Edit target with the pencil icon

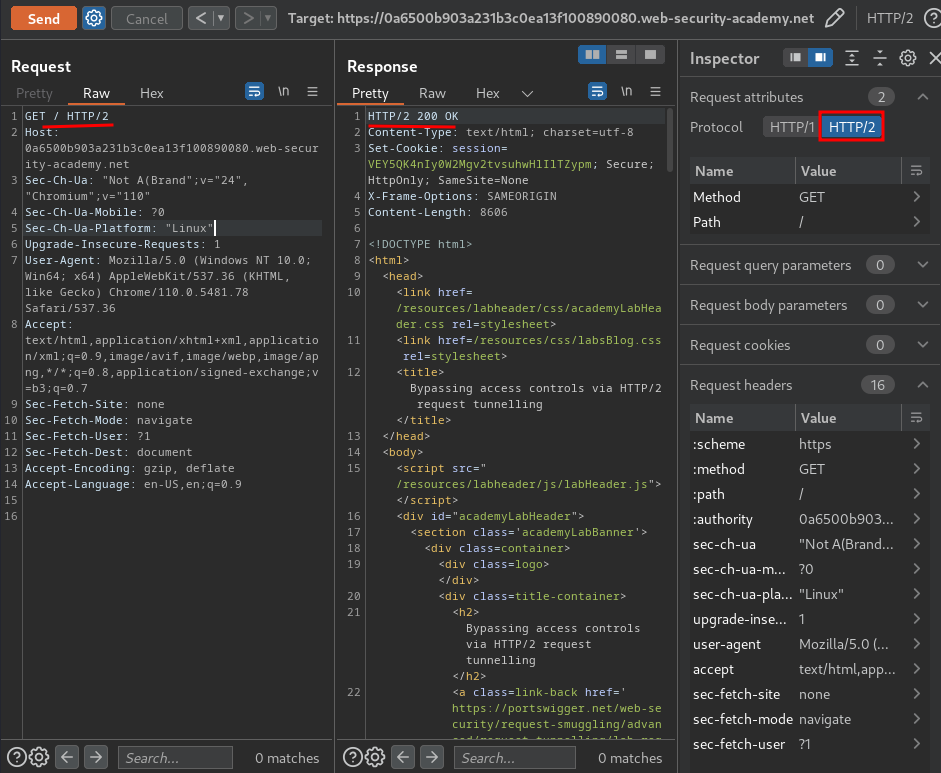(834, 18)
